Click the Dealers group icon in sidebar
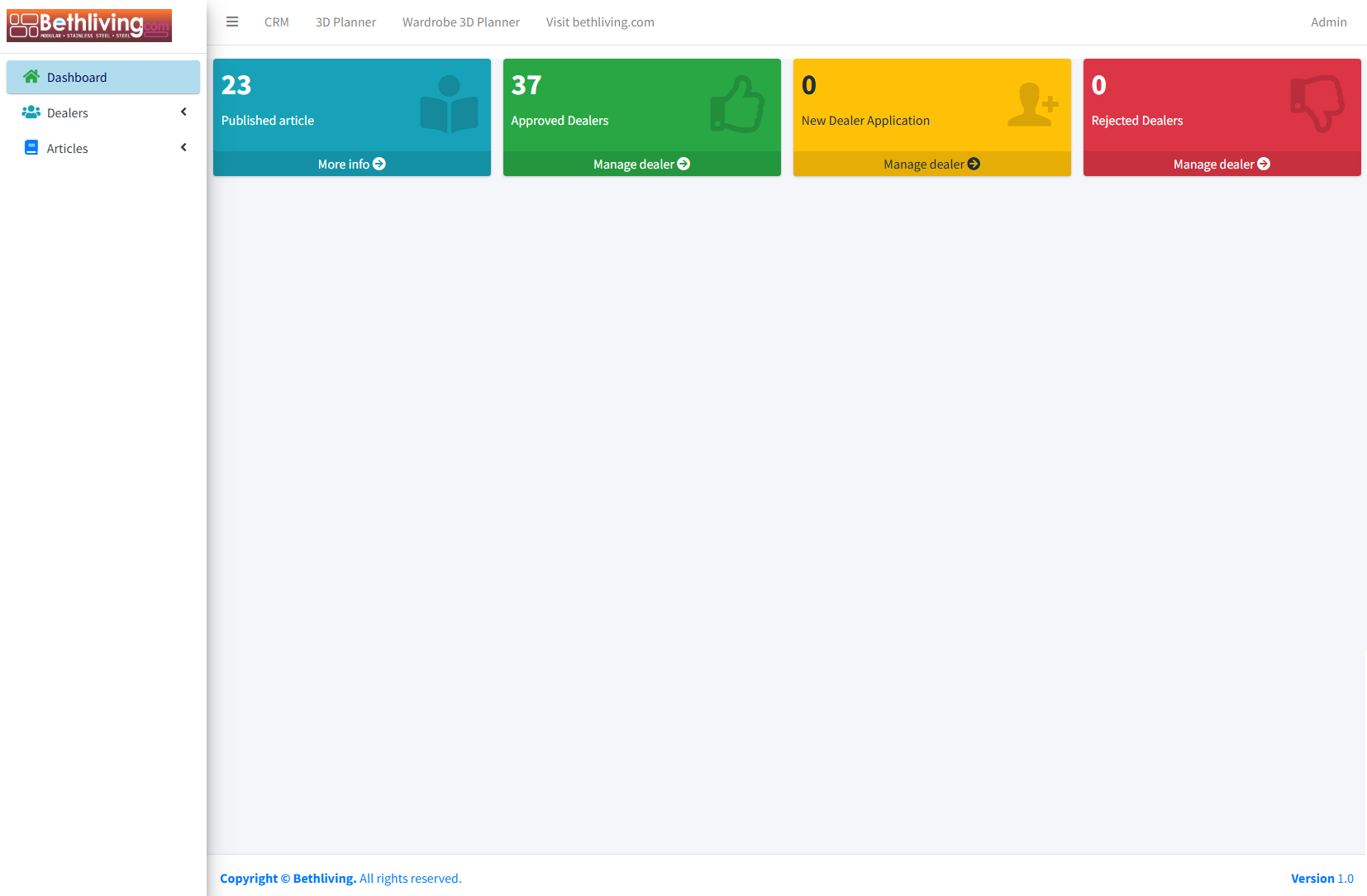1367x896 pixels. pos(31,112)
